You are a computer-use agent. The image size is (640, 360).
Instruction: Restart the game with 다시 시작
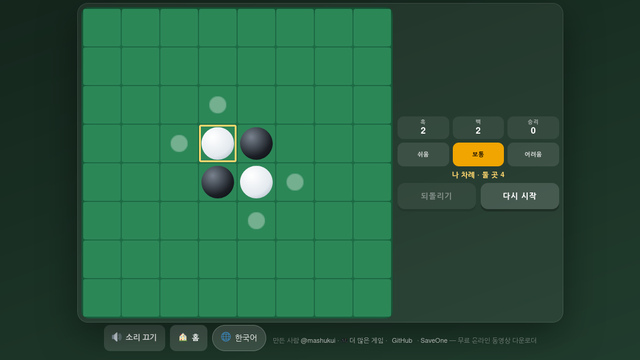point(520,196)
